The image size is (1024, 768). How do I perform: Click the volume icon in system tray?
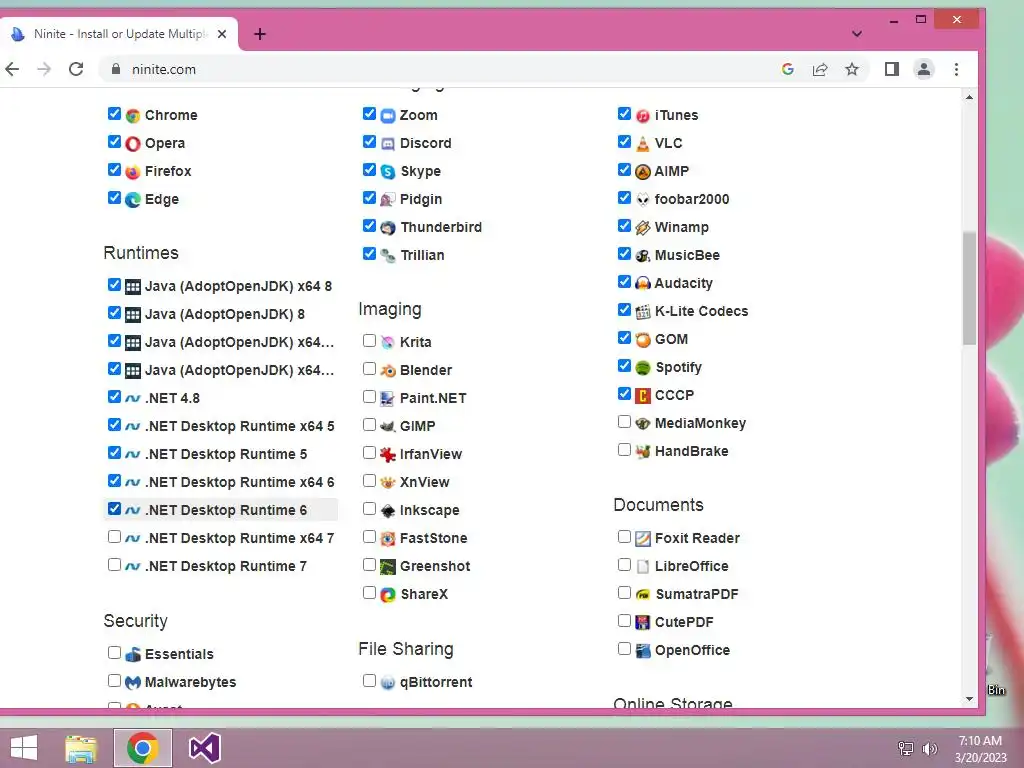coord(929,748)
